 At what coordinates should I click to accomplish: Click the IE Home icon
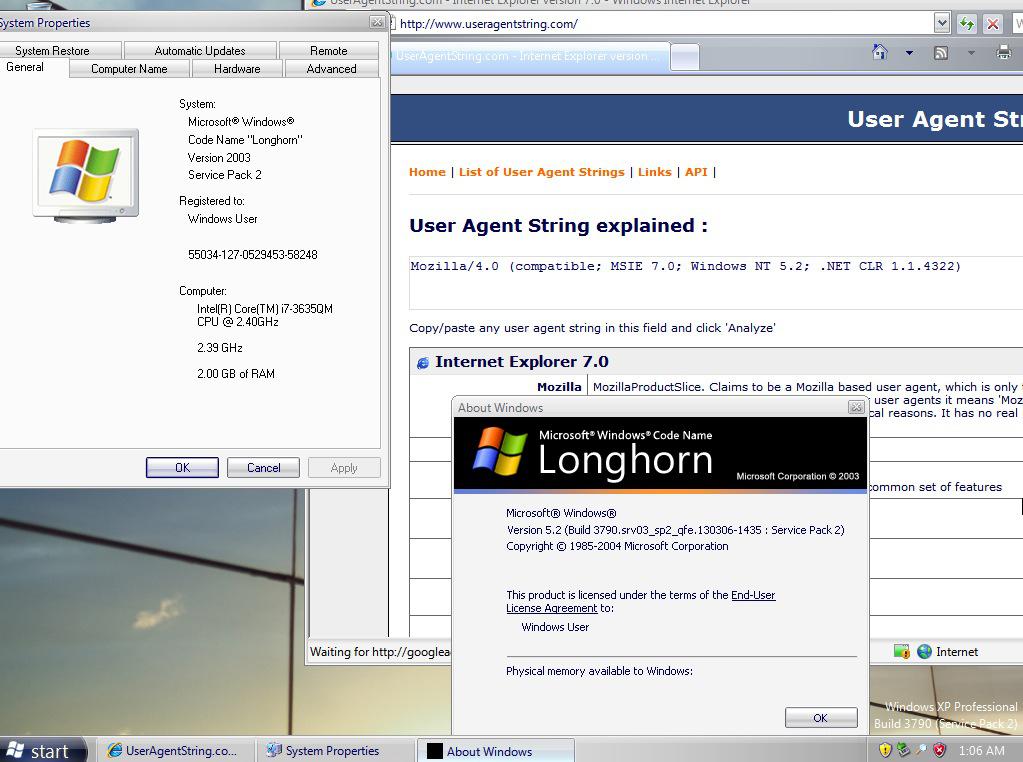880,52
